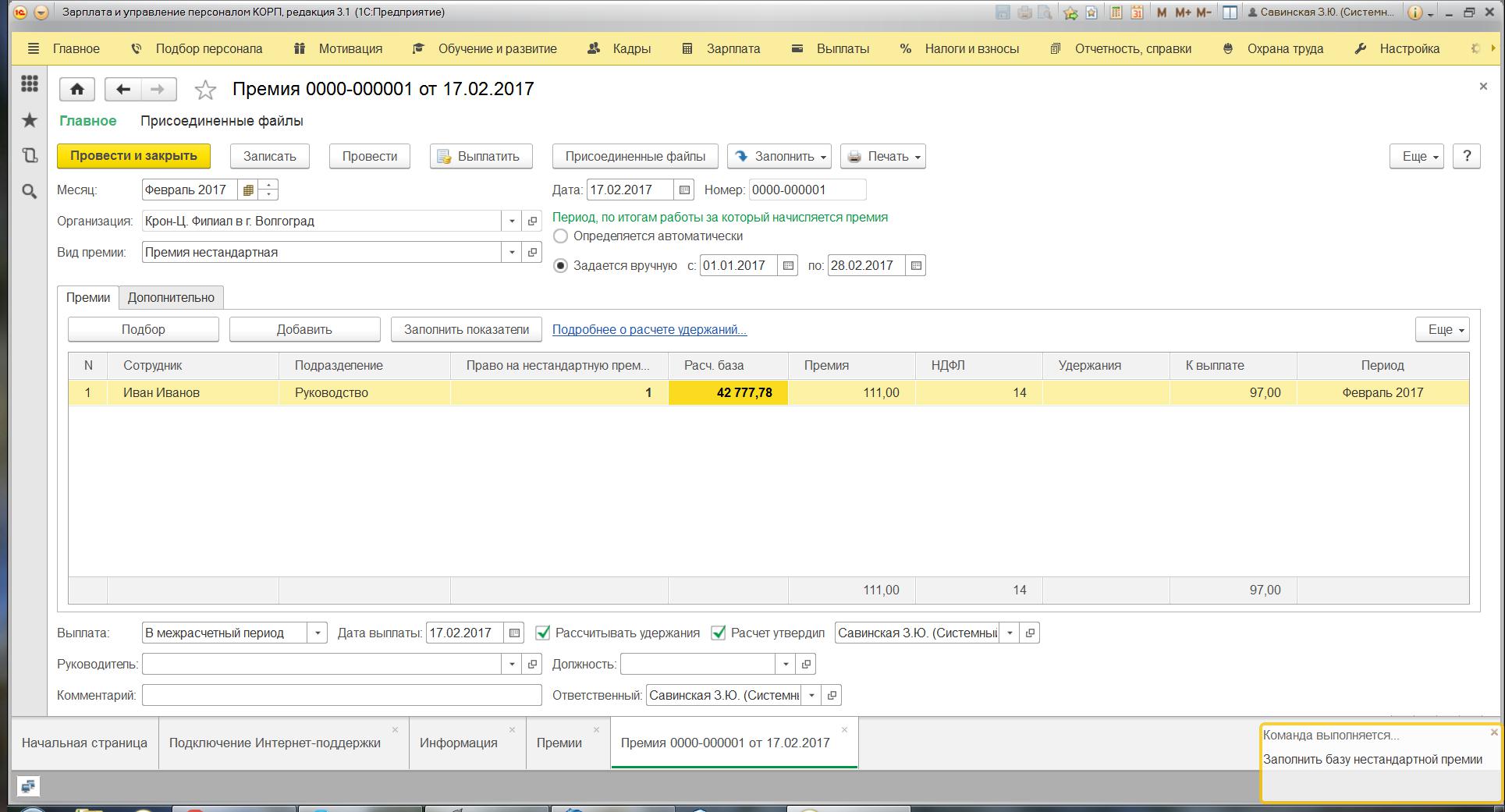Click the Провести и закрыть button
Screen dimensions: 1505x812
[x=133, y=156]
